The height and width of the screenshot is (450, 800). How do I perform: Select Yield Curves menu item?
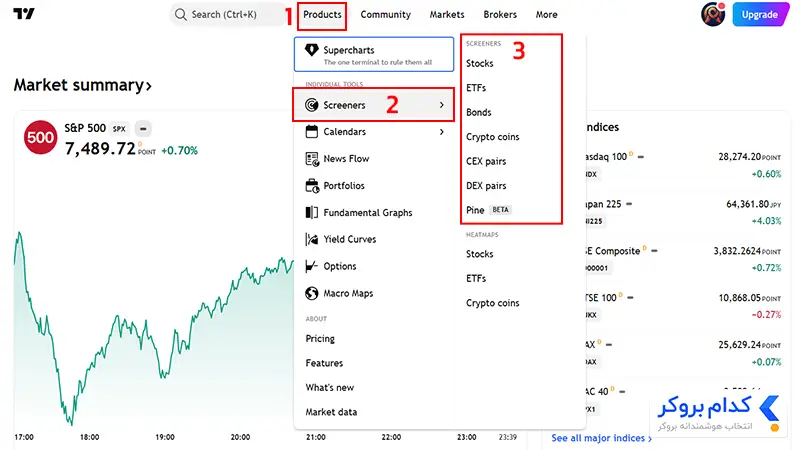coord(374,239)
